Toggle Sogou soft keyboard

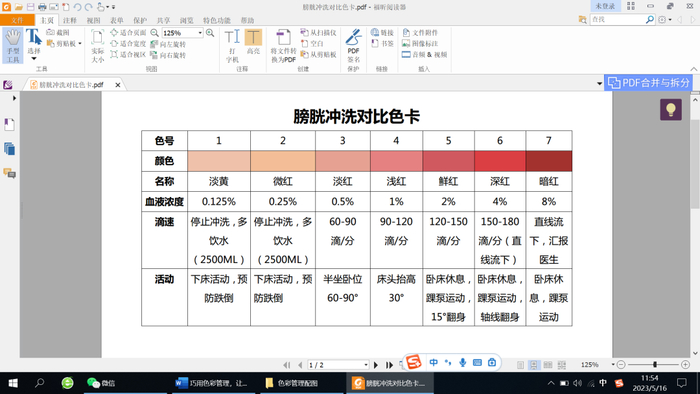477,363
